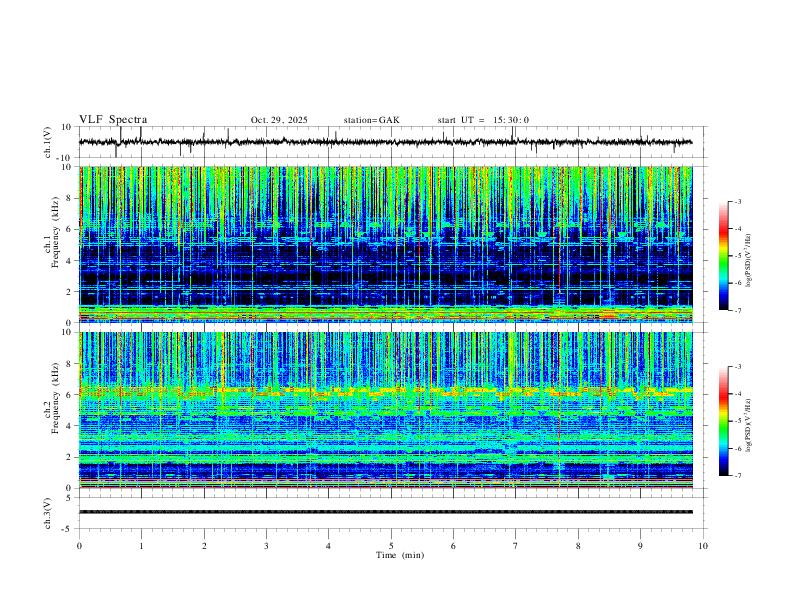Click the "VLF Spectra" title text
Screen dimensions: 792x612
coord(113,120)
